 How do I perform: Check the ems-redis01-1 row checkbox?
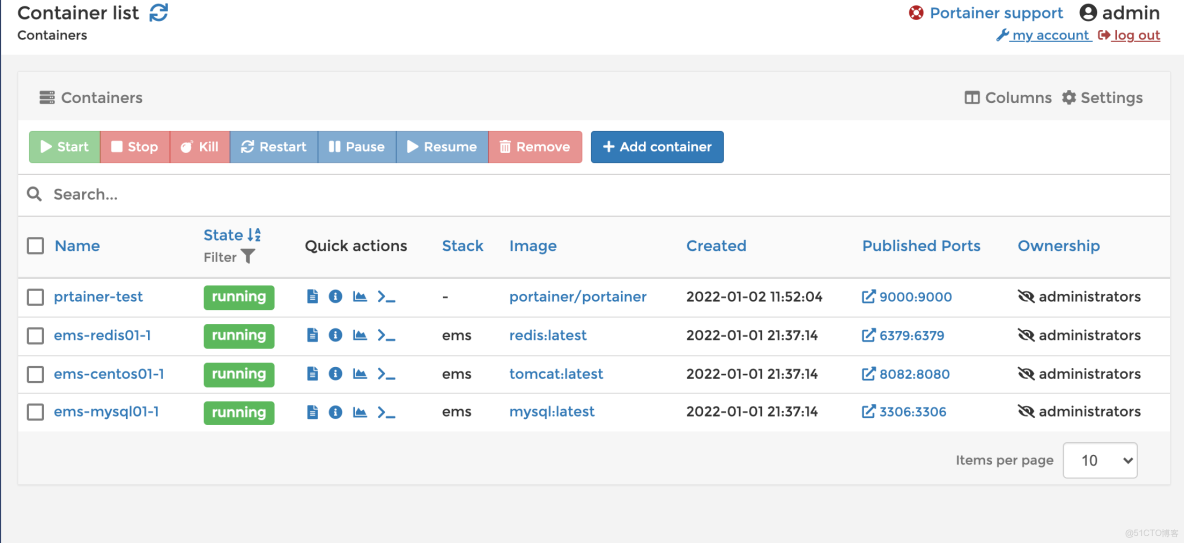click(x=35, y=335)
